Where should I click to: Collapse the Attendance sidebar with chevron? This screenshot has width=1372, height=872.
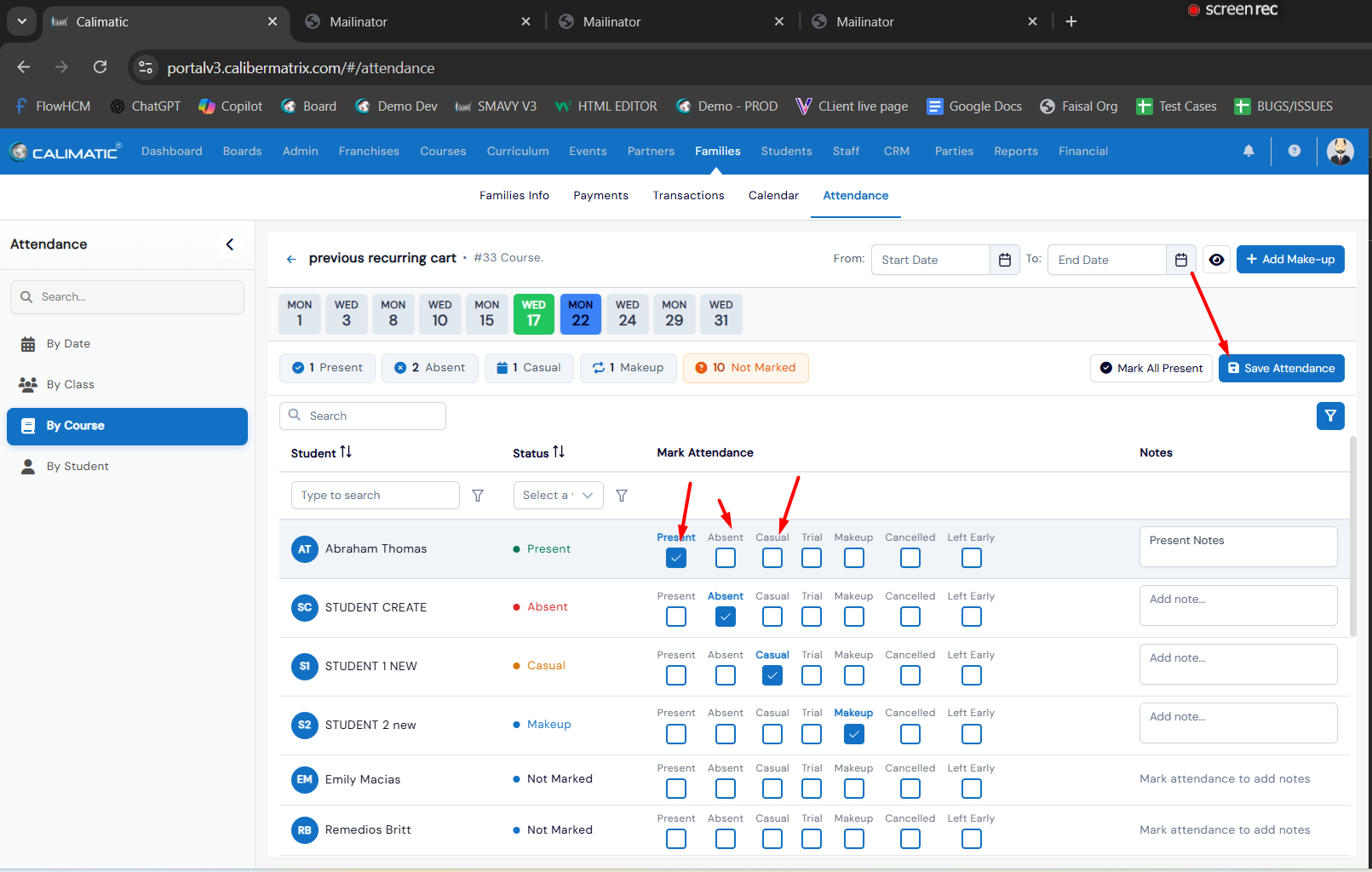229,244
